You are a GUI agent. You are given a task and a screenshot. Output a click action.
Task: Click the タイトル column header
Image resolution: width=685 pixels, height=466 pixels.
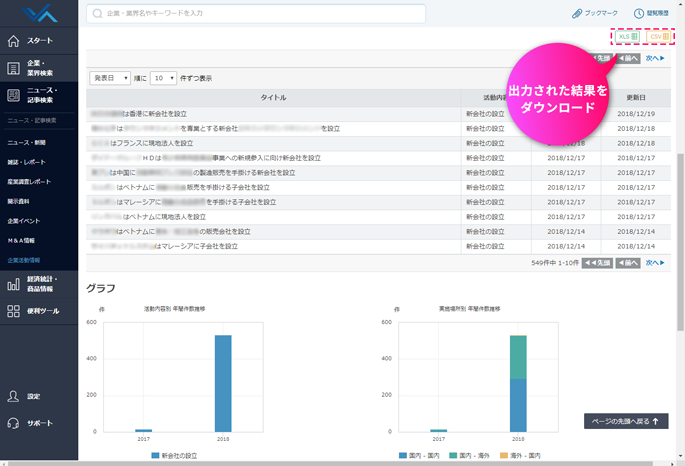273,98
